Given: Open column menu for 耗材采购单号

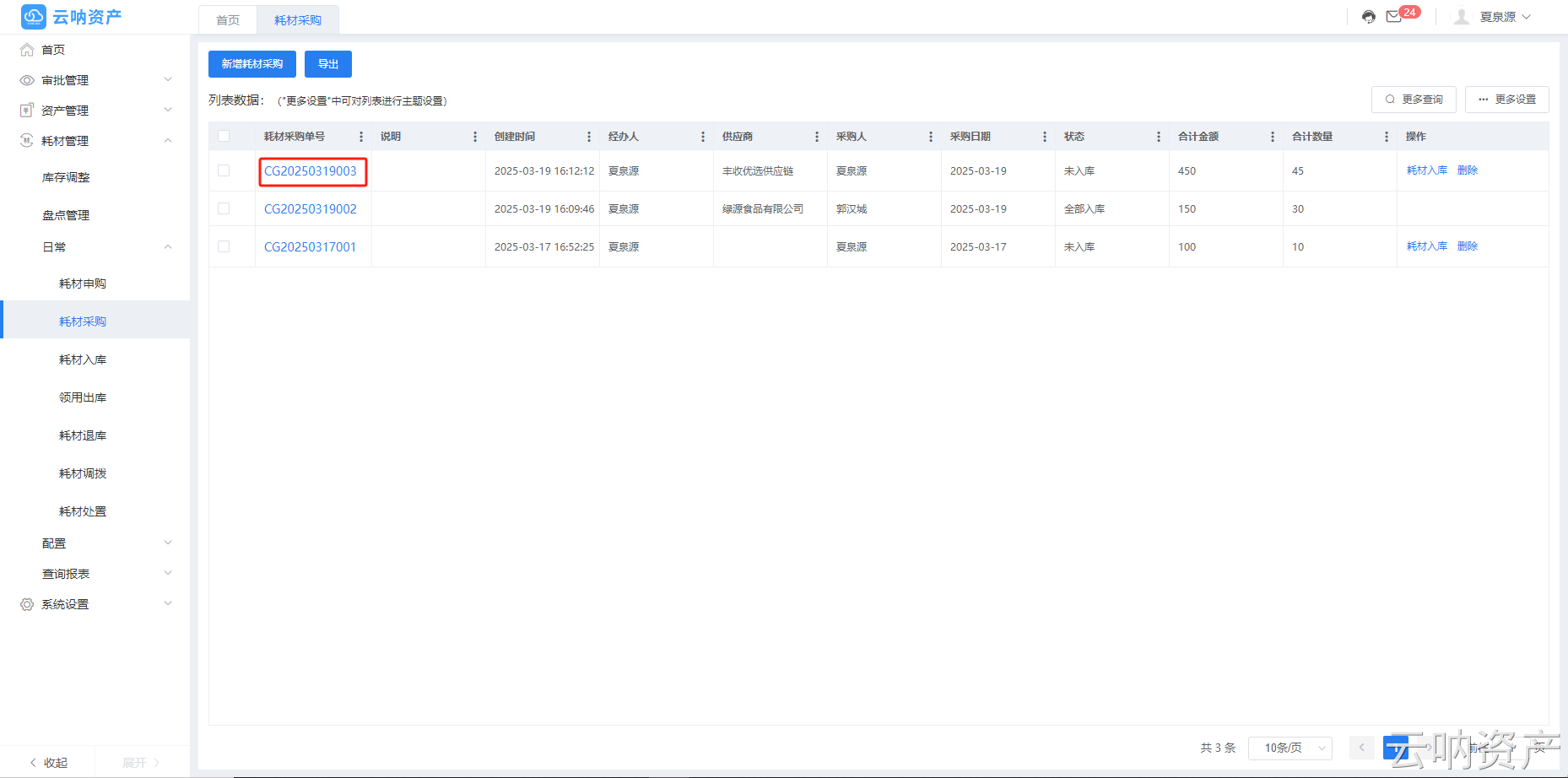Looking at the screenshot, I should 361,137.
